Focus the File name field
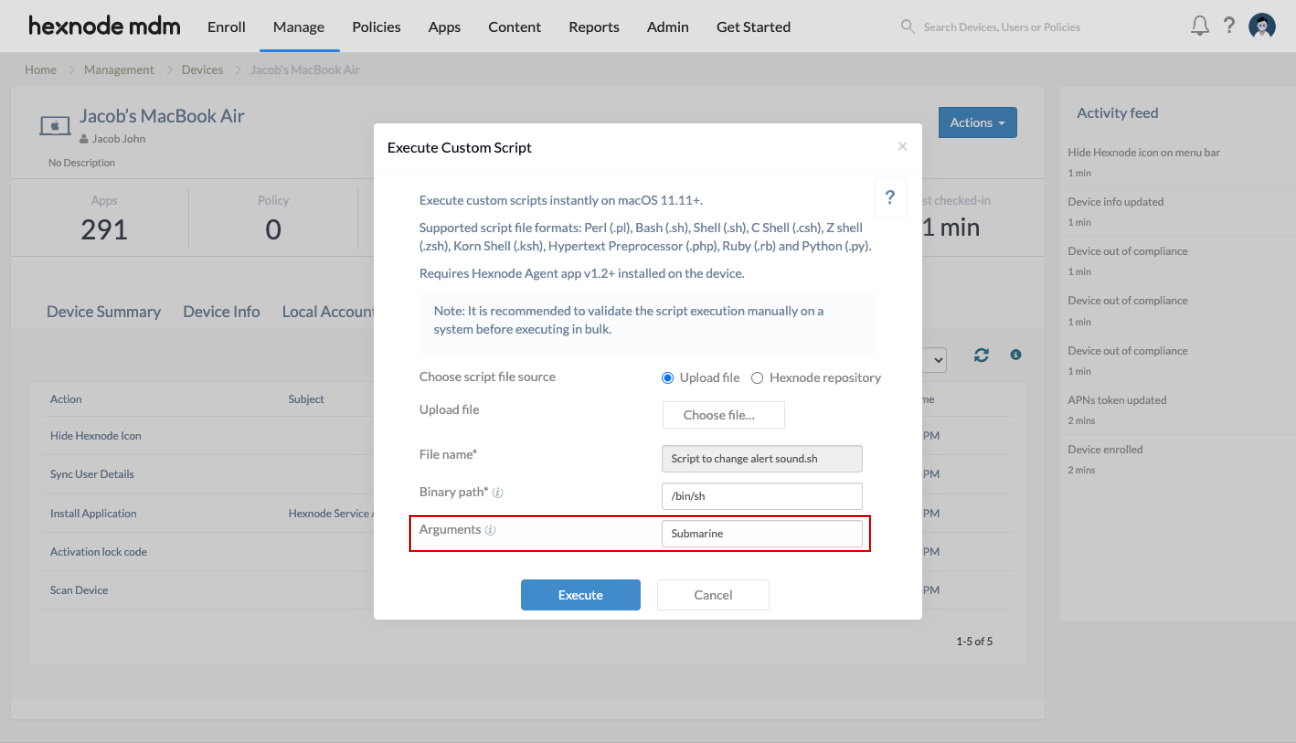This screenshot has width=1296, height=743. (x=762, y=459)
